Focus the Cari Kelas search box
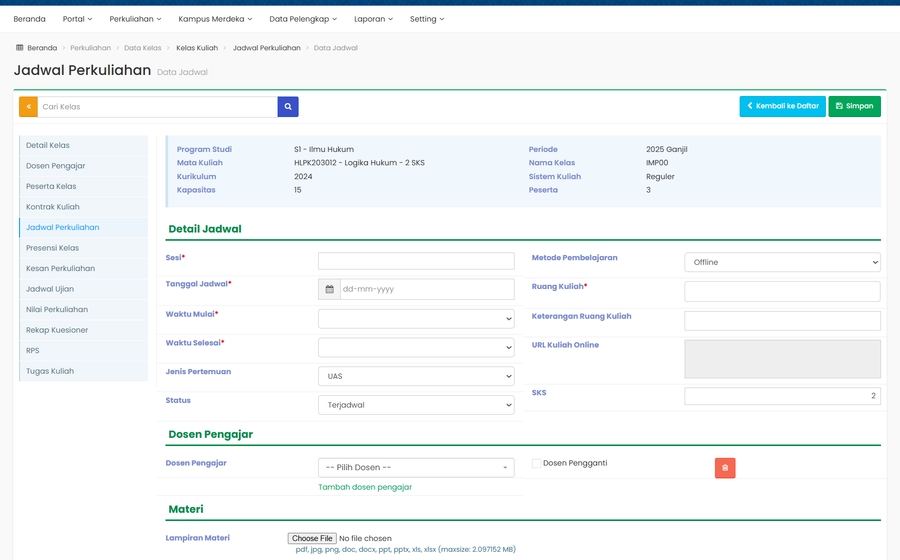The width and height of the screenshot is (900, 560). [157, 106]
